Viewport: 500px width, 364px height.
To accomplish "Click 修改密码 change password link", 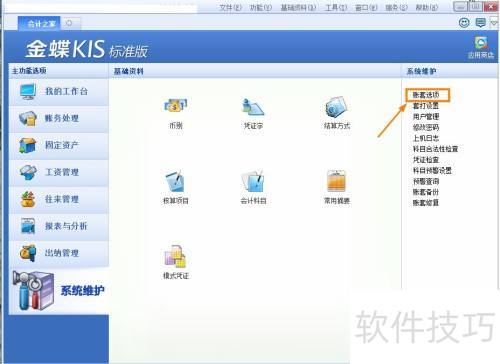I will [426, 127].
